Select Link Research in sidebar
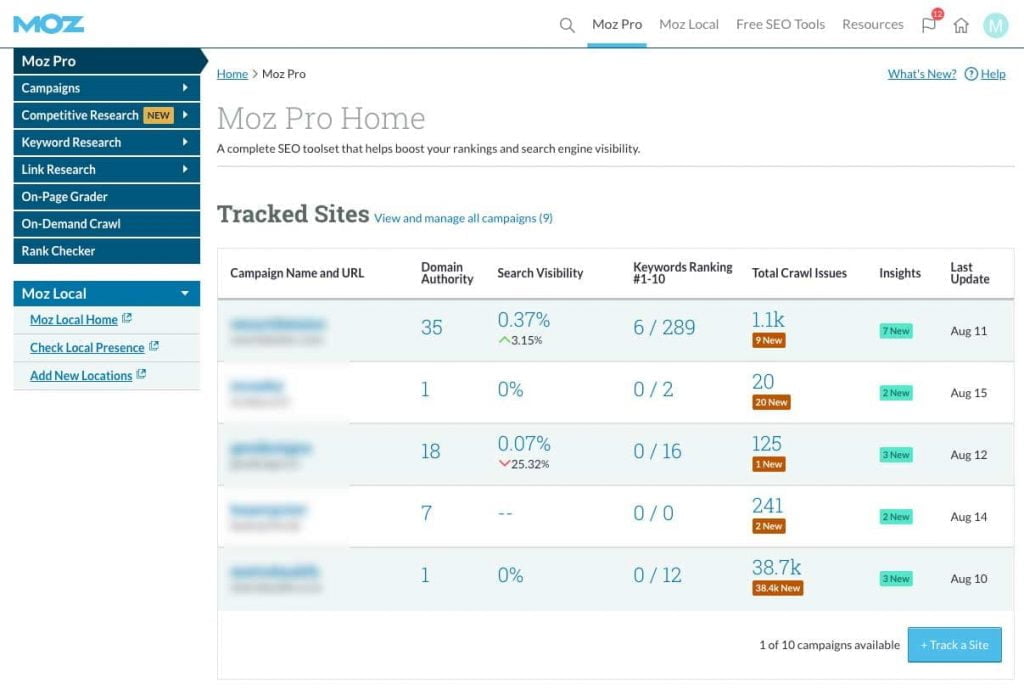Image resolution: width=1024 pixels, height=689 pixels. tap(106, 169)
